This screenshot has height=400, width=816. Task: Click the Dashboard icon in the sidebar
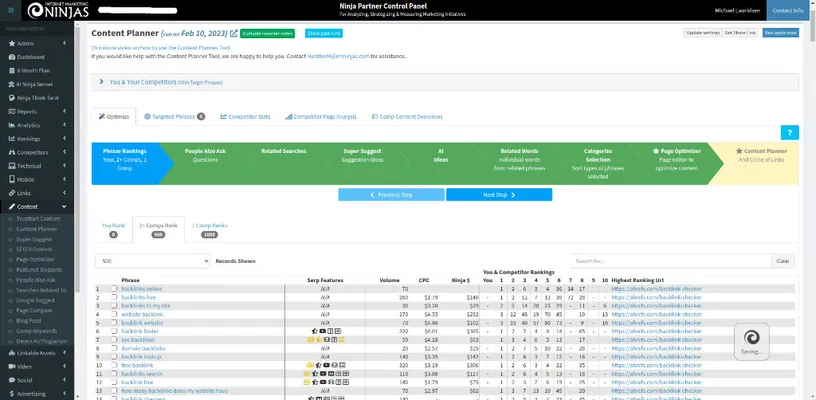[10, 58]
